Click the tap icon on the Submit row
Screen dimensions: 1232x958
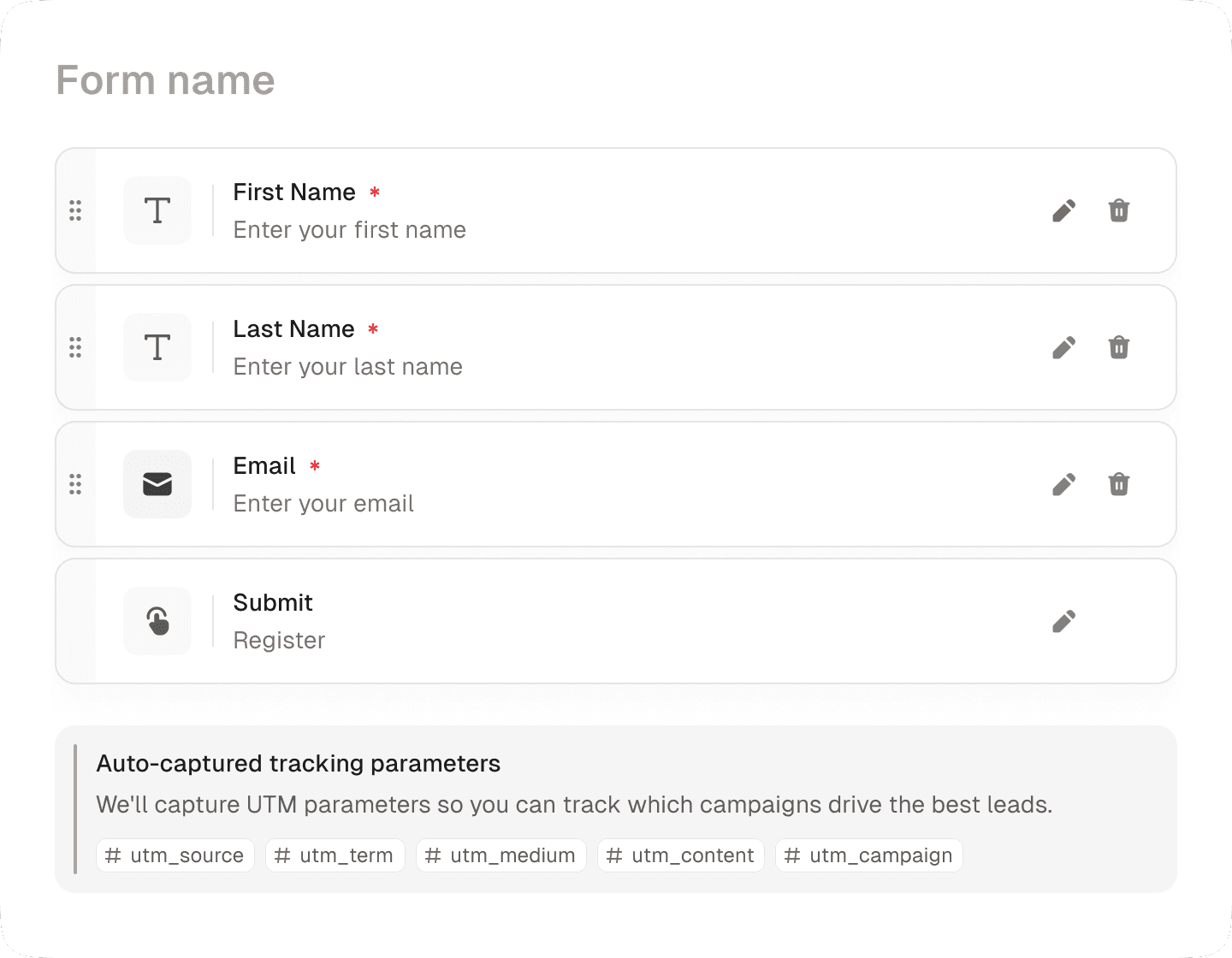pos(157,621)
